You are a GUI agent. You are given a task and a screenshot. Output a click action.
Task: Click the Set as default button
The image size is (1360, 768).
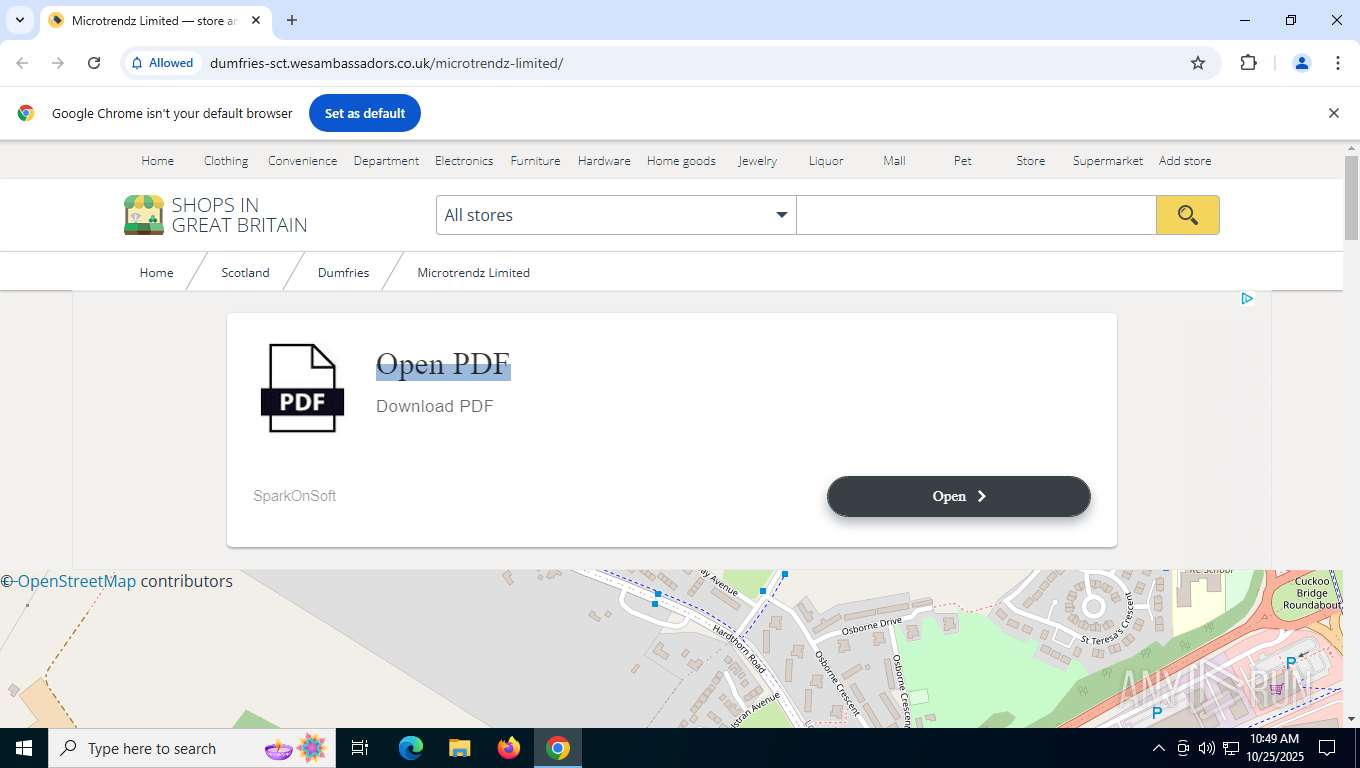click(x=365, y=113)
